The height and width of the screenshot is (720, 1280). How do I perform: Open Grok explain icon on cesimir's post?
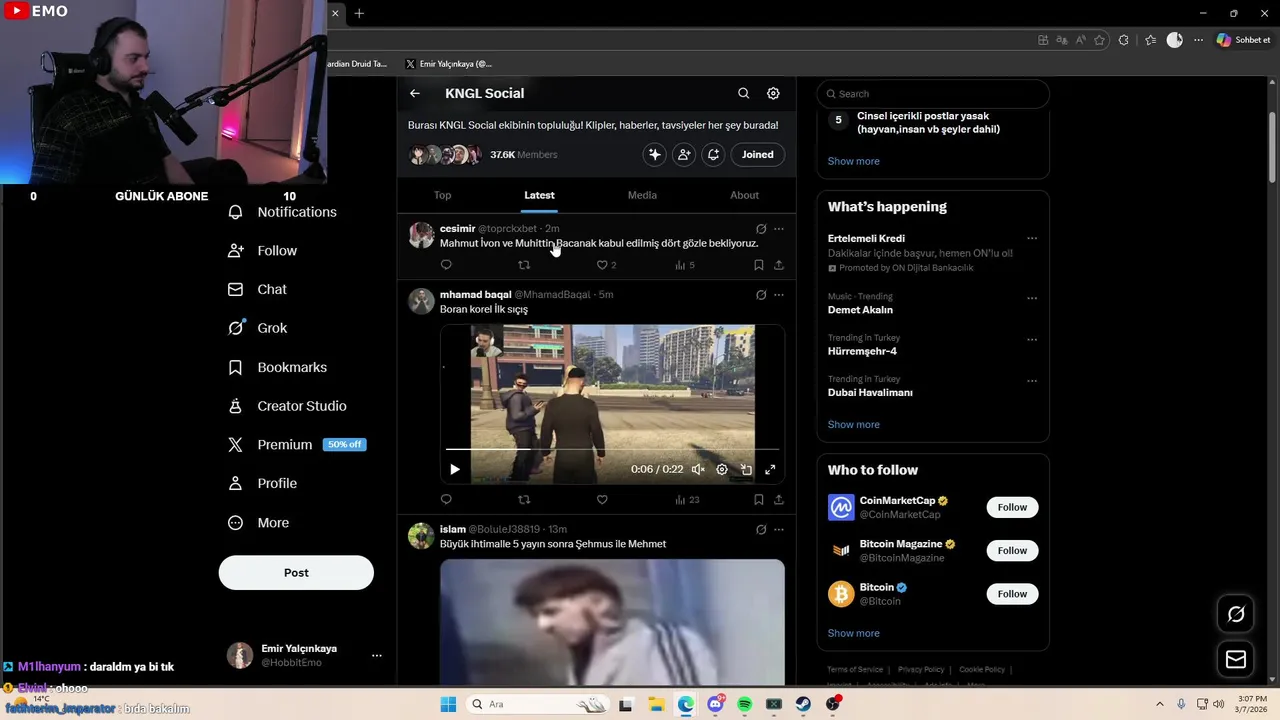coord(761,229)
